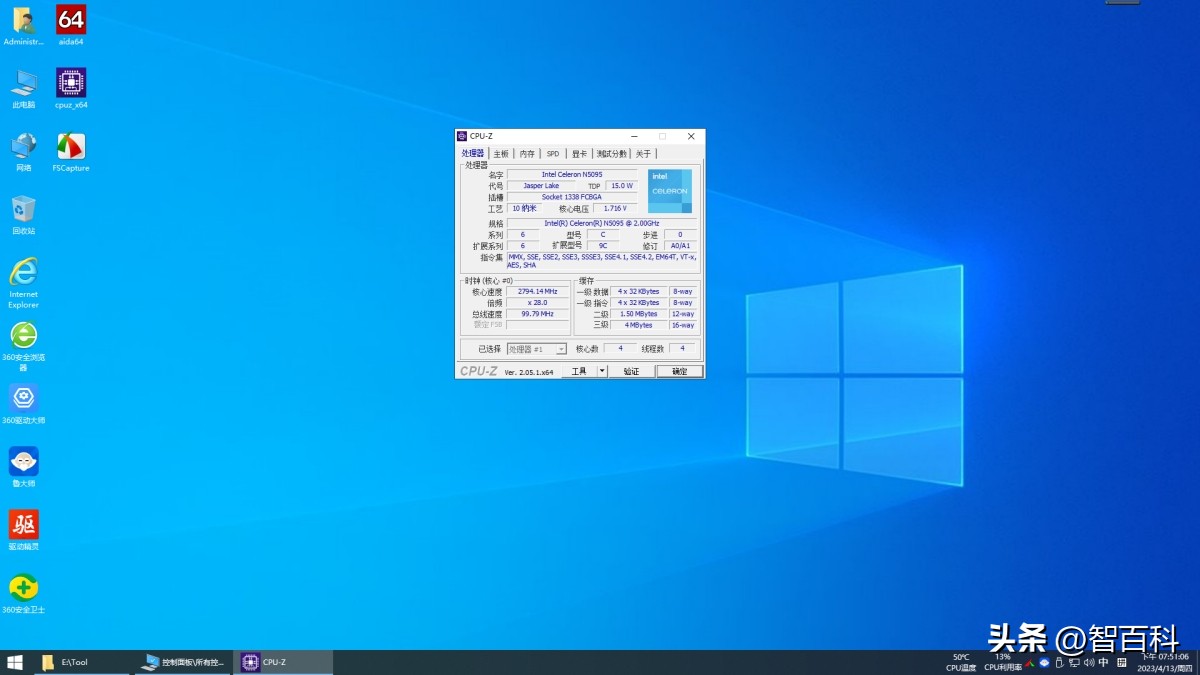The image size is (1200, 675).
Task: Open the aida64 desktop shortcut
Action: pos(71,20)
